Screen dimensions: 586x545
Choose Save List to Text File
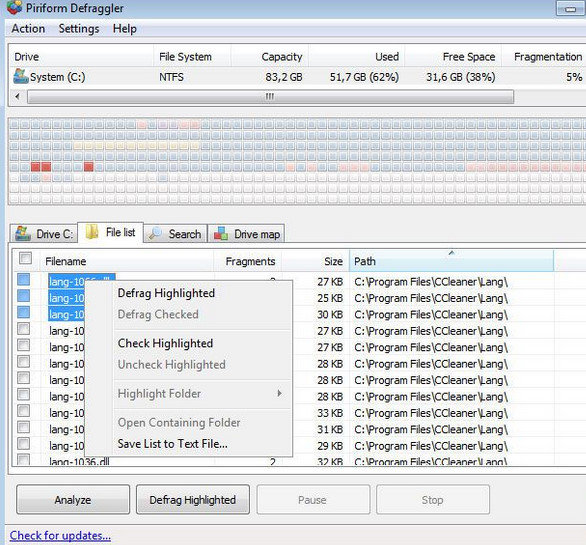172,444
